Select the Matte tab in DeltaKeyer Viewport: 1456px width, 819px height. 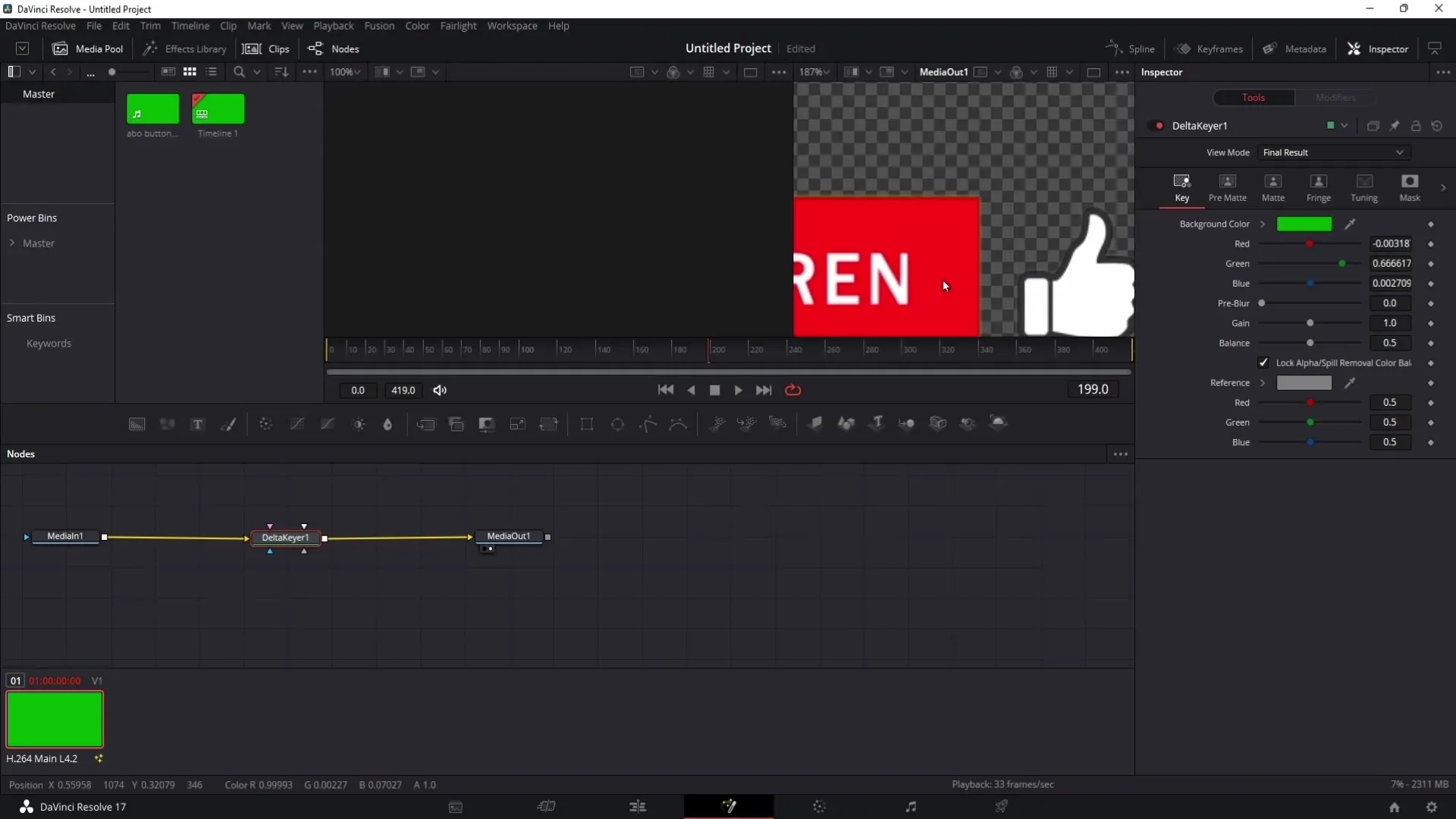(x=1275, y=187)
